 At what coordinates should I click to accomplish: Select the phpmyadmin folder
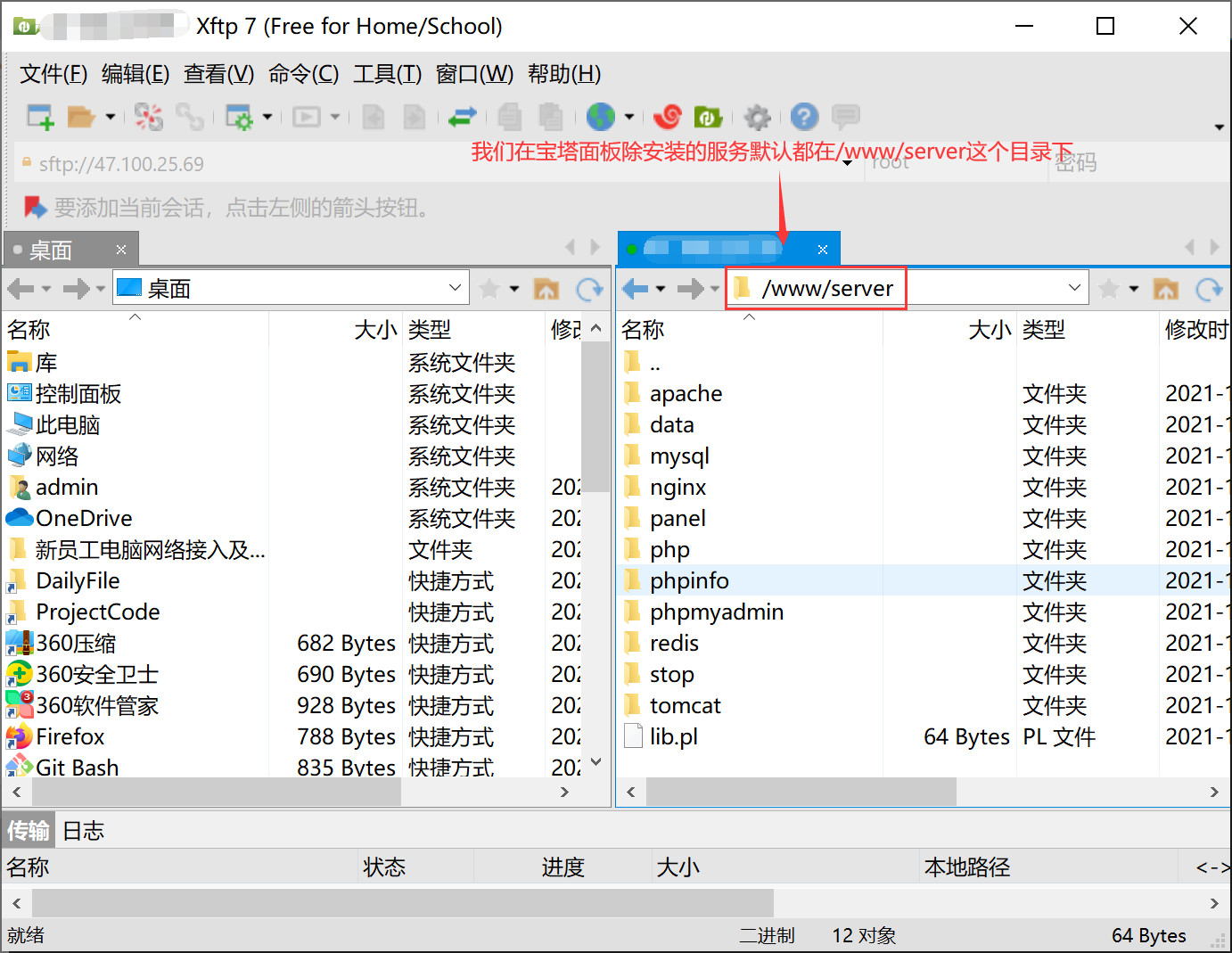pyautogui.click(x=717, y=612)
